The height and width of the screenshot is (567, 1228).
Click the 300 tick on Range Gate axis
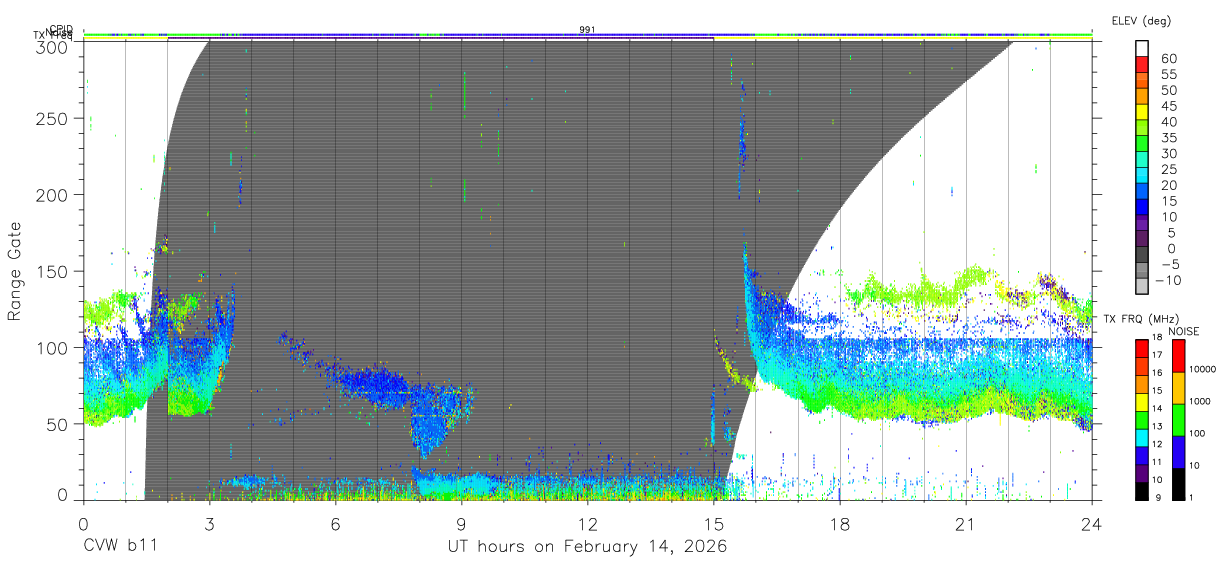tap(54, 46)
